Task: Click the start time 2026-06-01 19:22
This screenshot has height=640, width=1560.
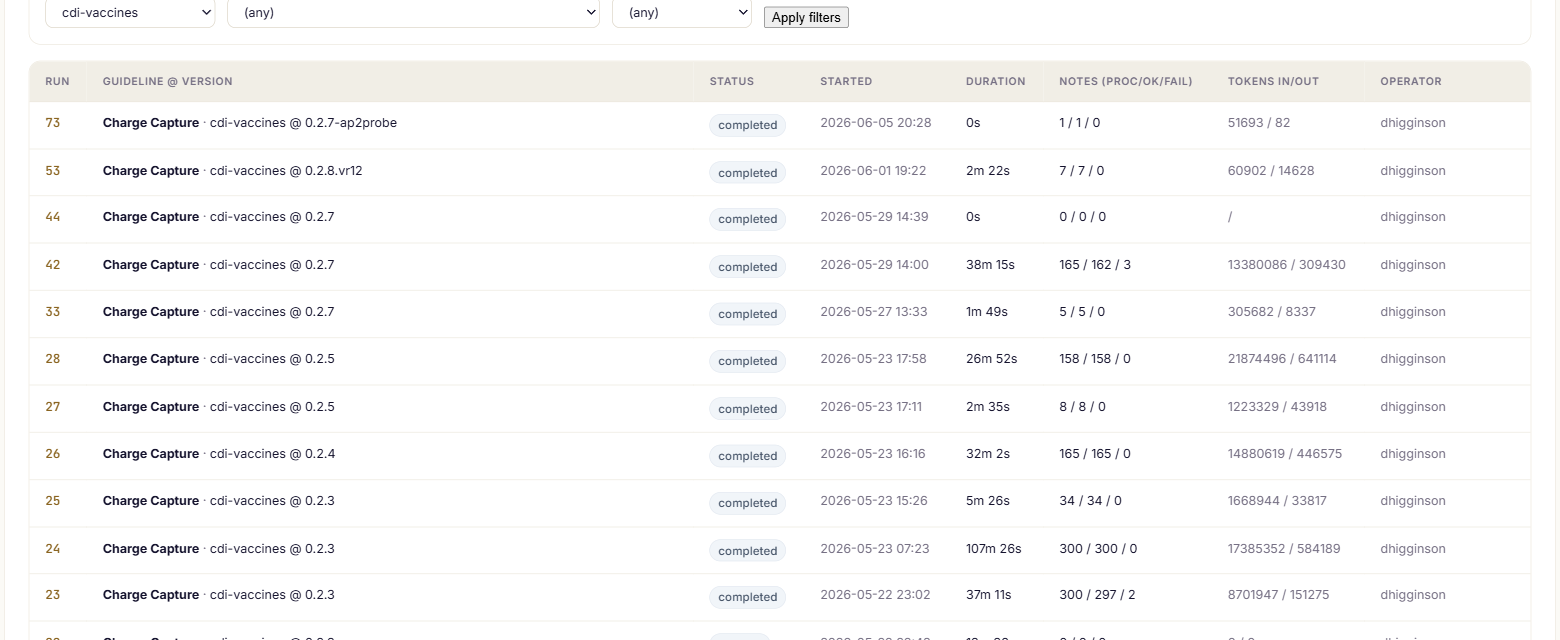Action: pos(873,171)
